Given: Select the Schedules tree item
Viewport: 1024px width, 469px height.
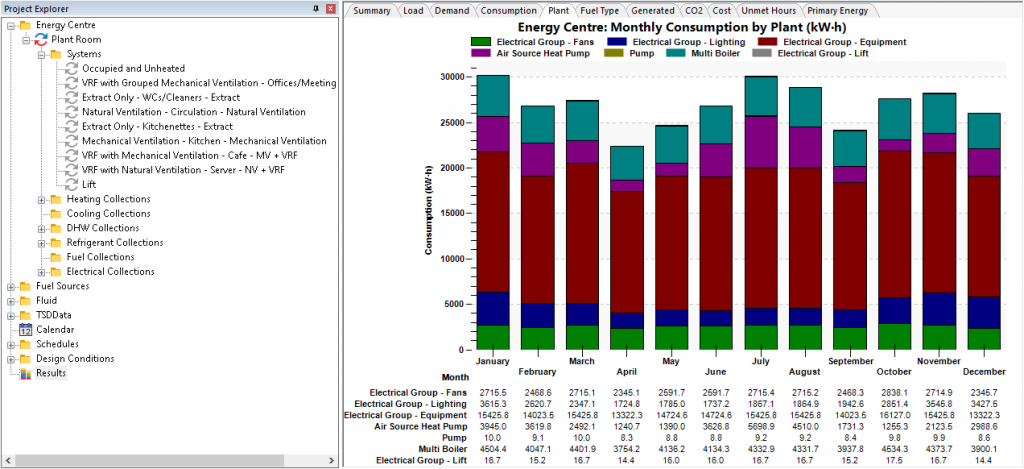Looking at the screenshot, I should [57, 344].
